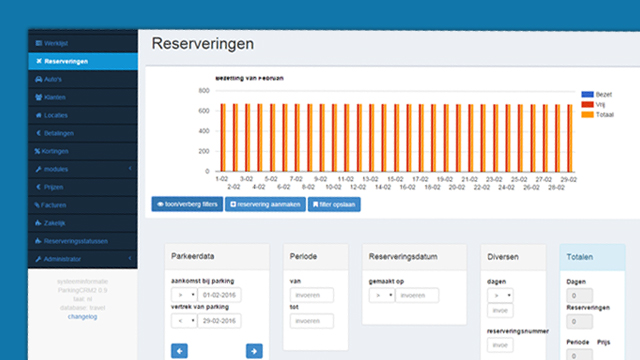Click the Totaal orange legend swatch

tap(587, 115)
